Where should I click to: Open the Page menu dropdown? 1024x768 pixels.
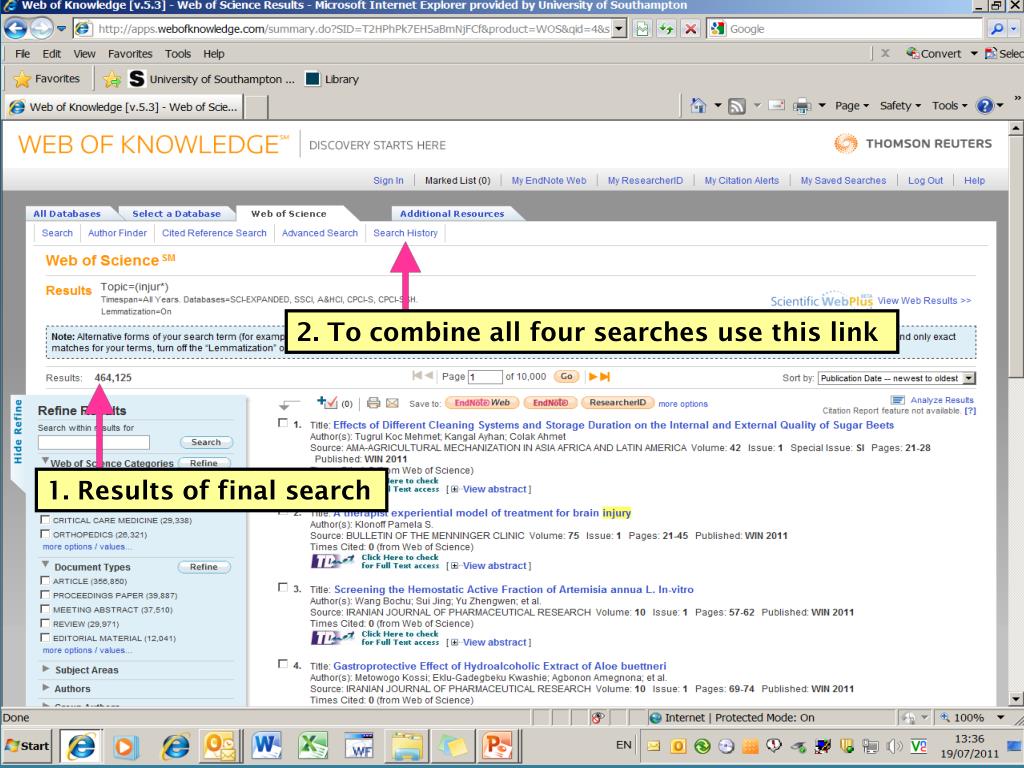coord(852,106)
